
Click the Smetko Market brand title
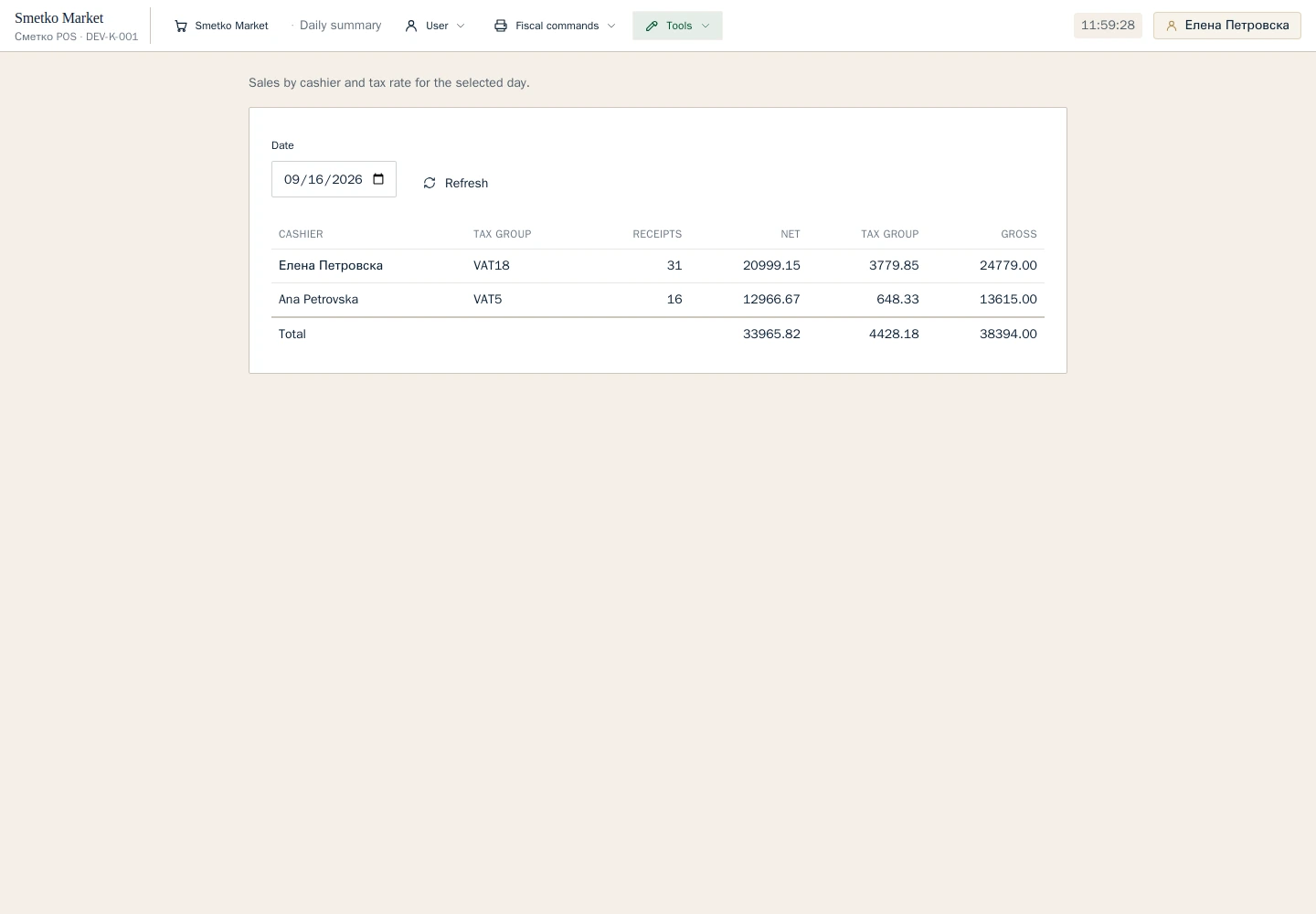coord(59,17)
